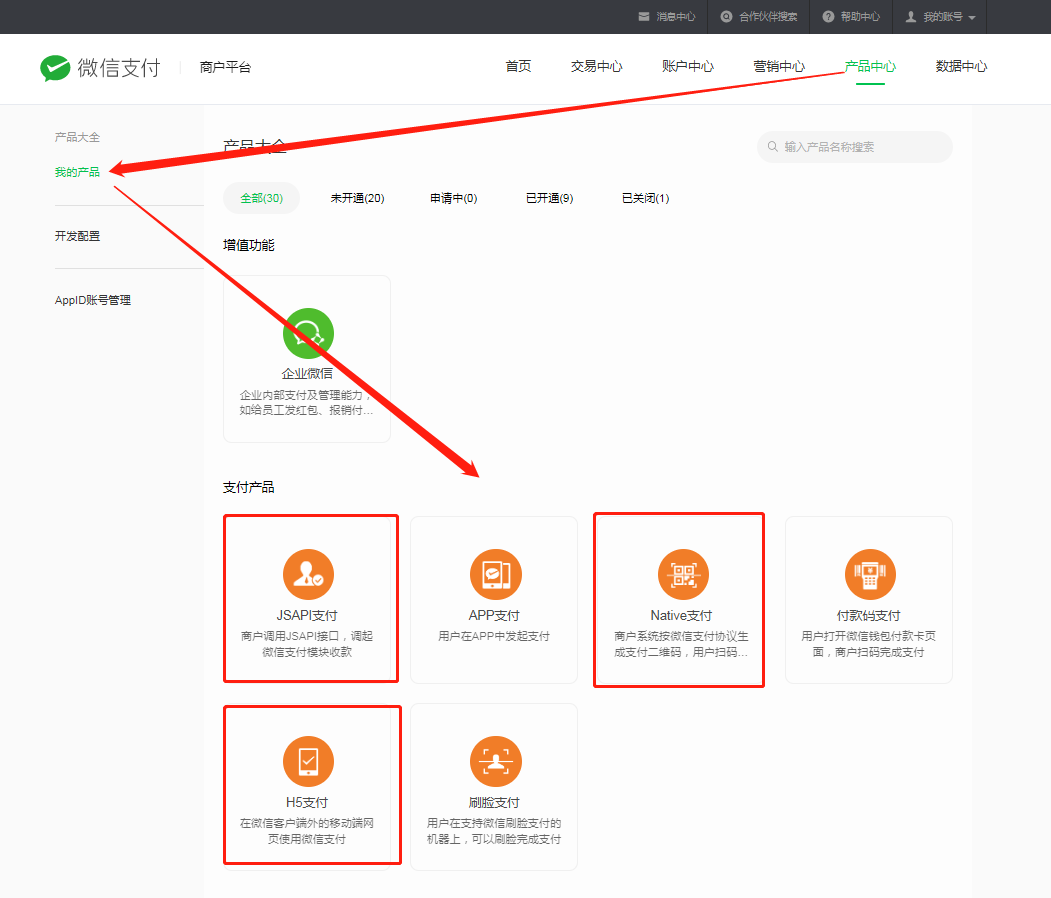
Task: Click the 付款码支付 orange icon
Action: tap(870, 574)
